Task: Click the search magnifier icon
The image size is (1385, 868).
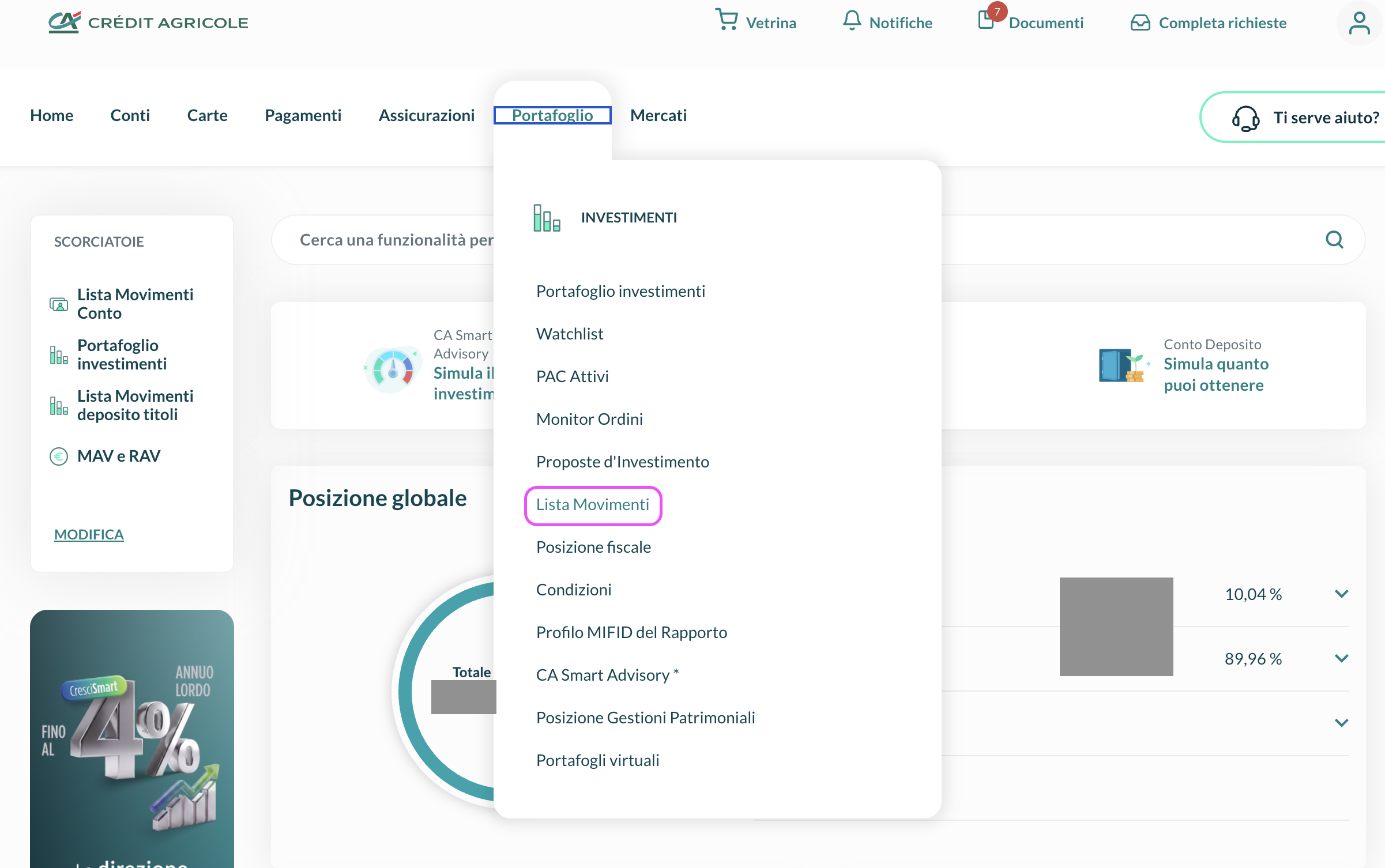Action: point(1334,239)
